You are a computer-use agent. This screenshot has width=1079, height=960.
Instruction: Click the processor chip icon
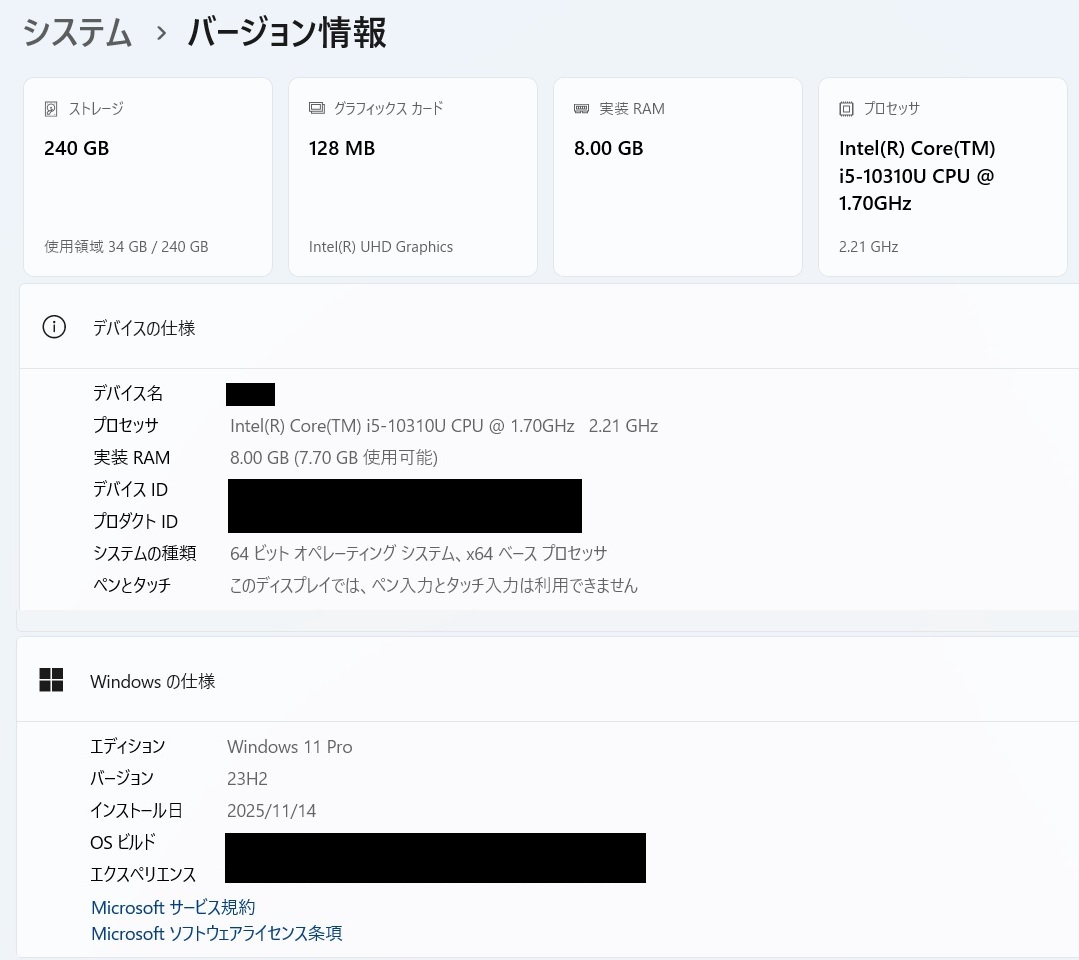(x=846, y=109)
